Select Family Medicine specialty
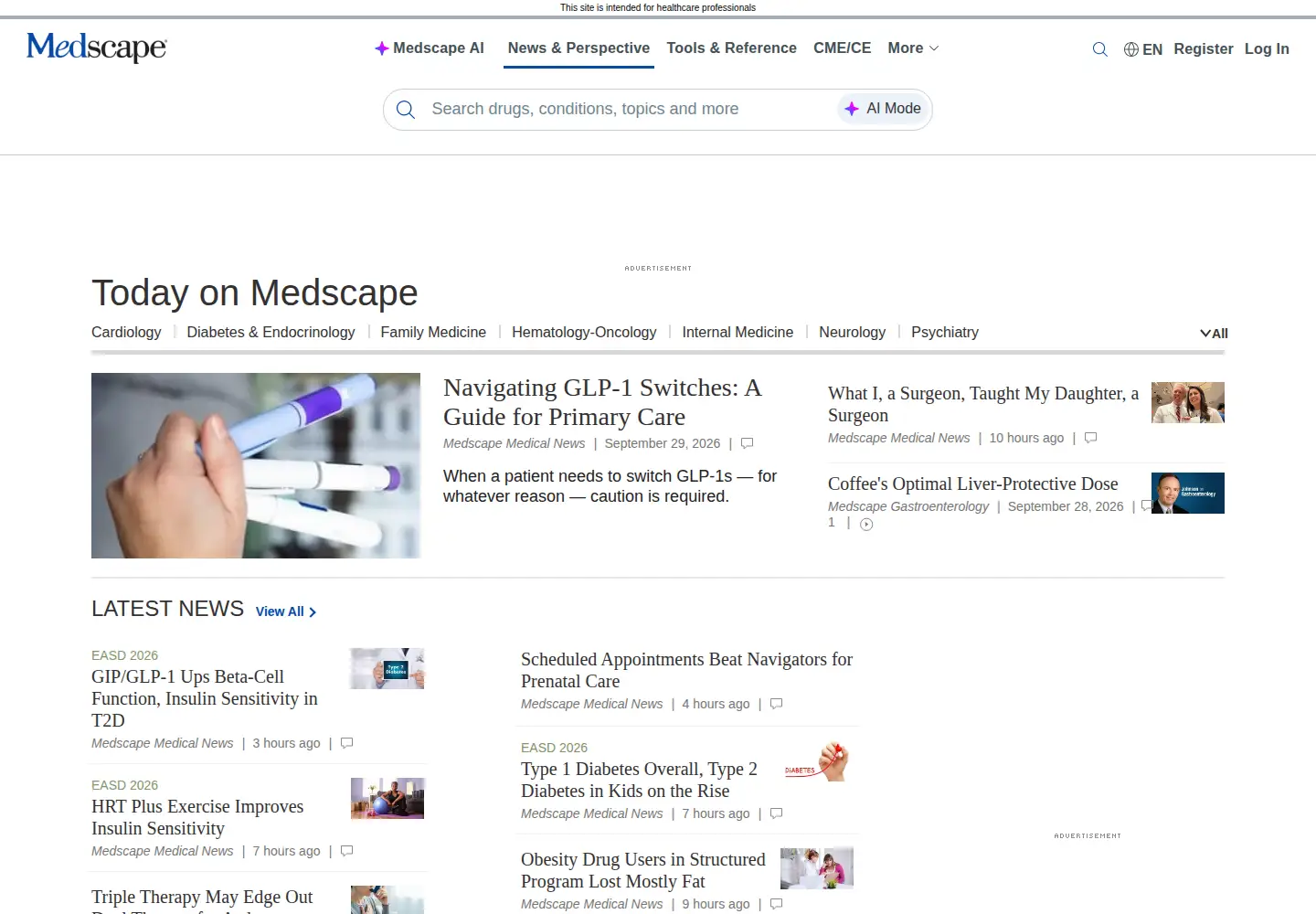 pyautogui.click(x=433, y=333)
